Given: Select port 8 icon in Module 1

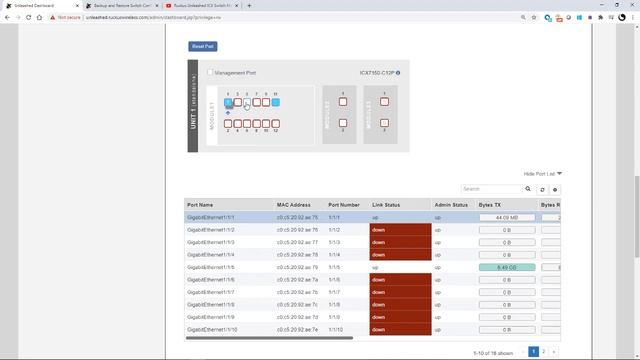Looking at the screenshot, I should pyautogui.click(x=257, y=123).
